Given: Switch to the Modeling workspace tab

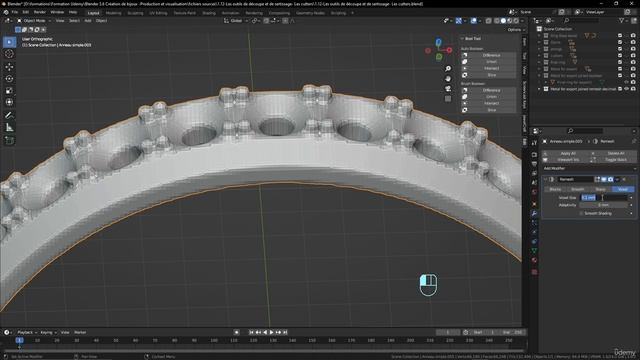Looking at the screenshot, I should pyautogui.click(x=113, y=13).
